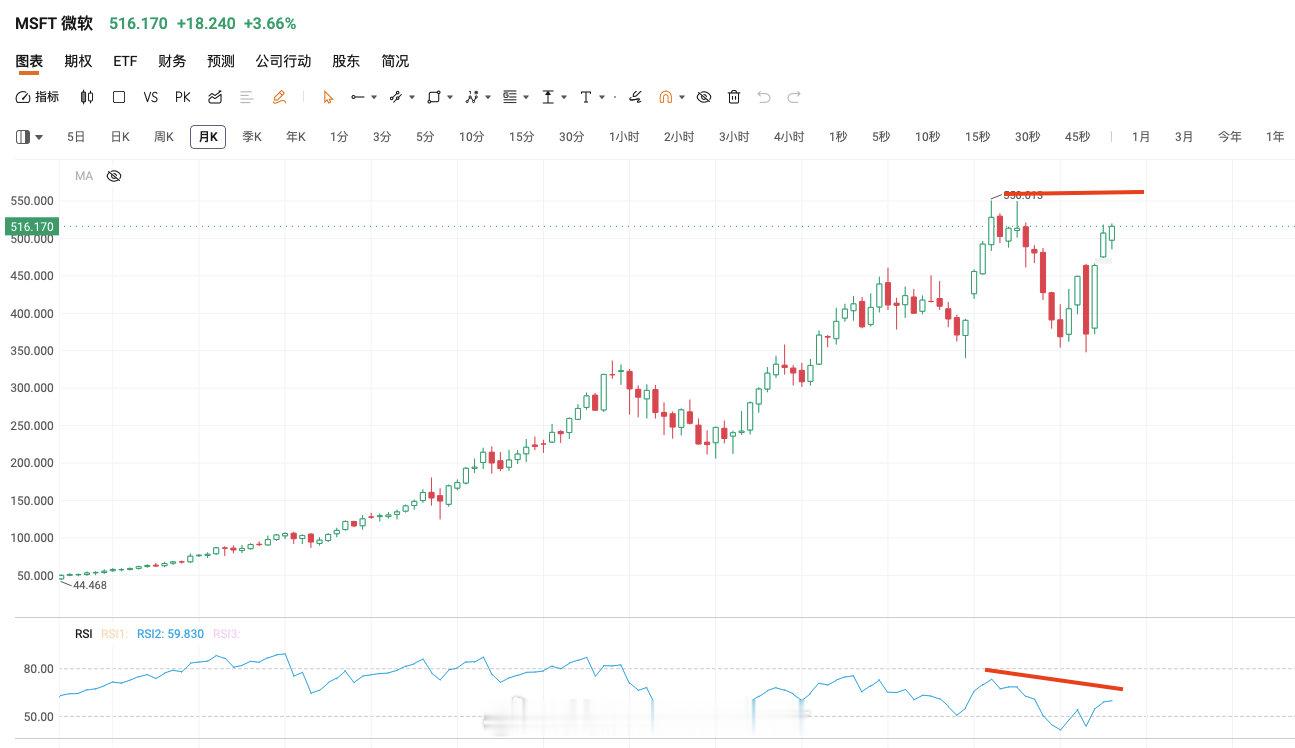This screenshot has width=1295, height=748.
Task: Open the 指标 indicators panel
Action: pos(38,97)
